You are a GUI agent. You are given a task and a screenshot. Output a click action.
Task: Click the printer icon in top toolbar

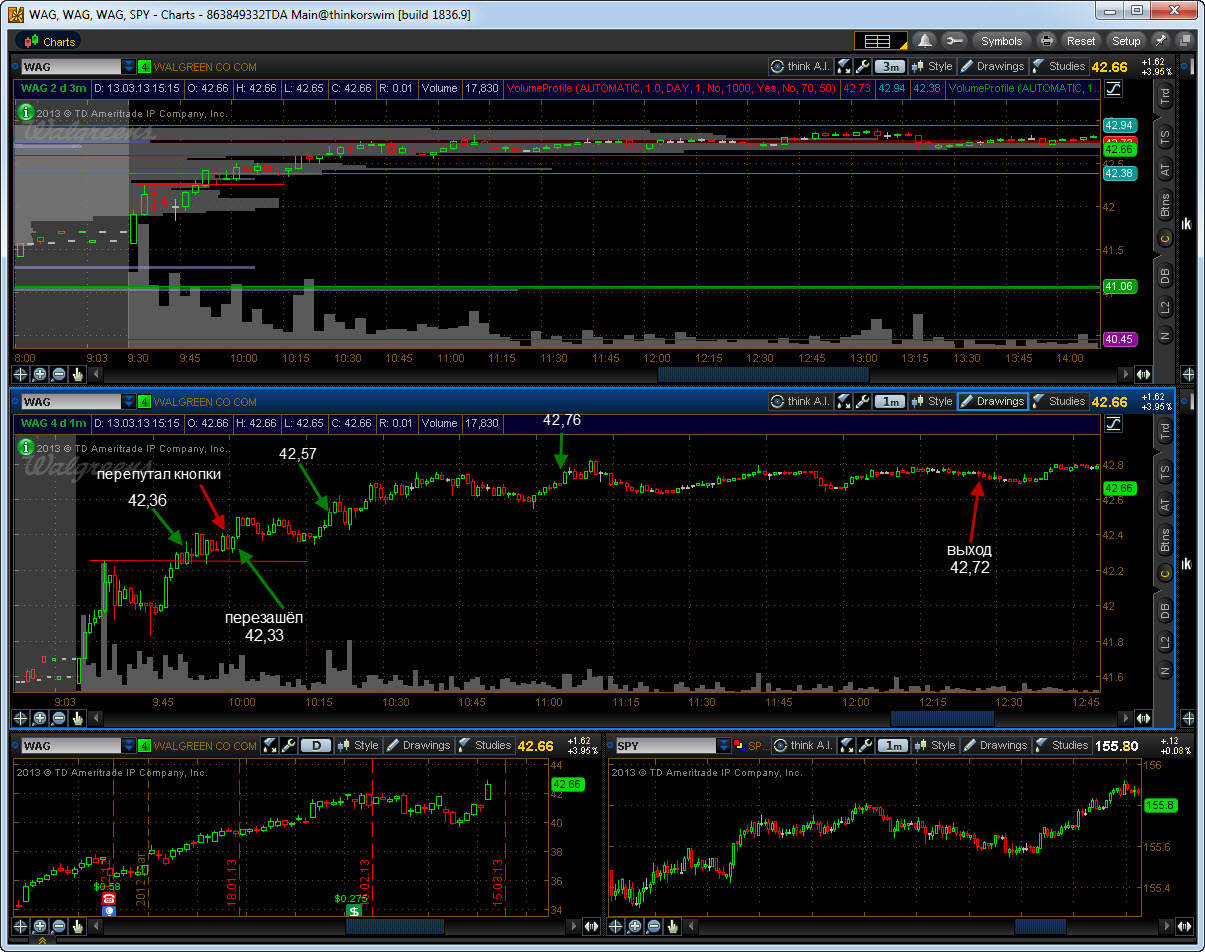click(1047, 41)
